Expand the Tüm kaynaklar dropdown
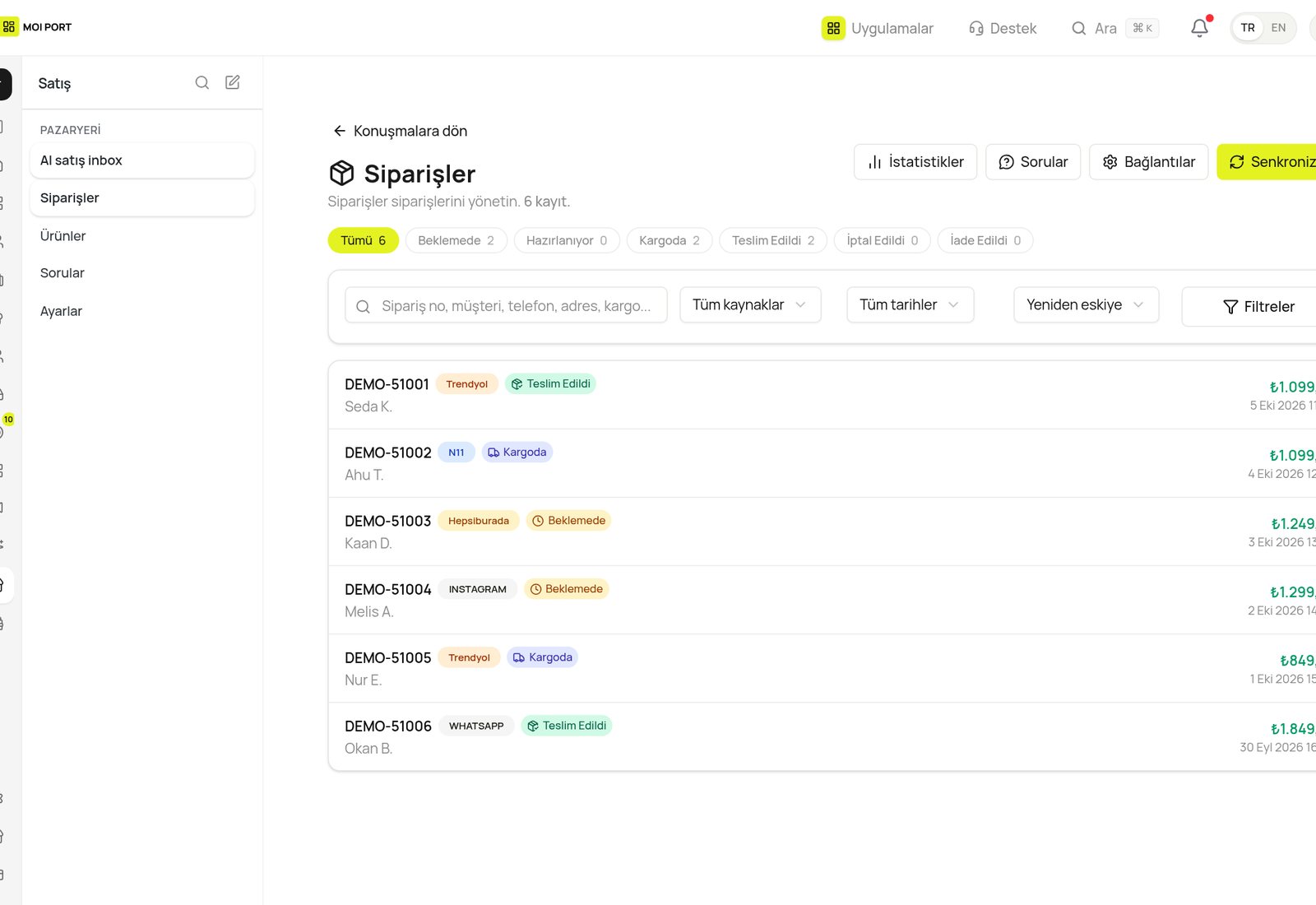The width and height of the screenshot is (1316, 905). (750, 304)
